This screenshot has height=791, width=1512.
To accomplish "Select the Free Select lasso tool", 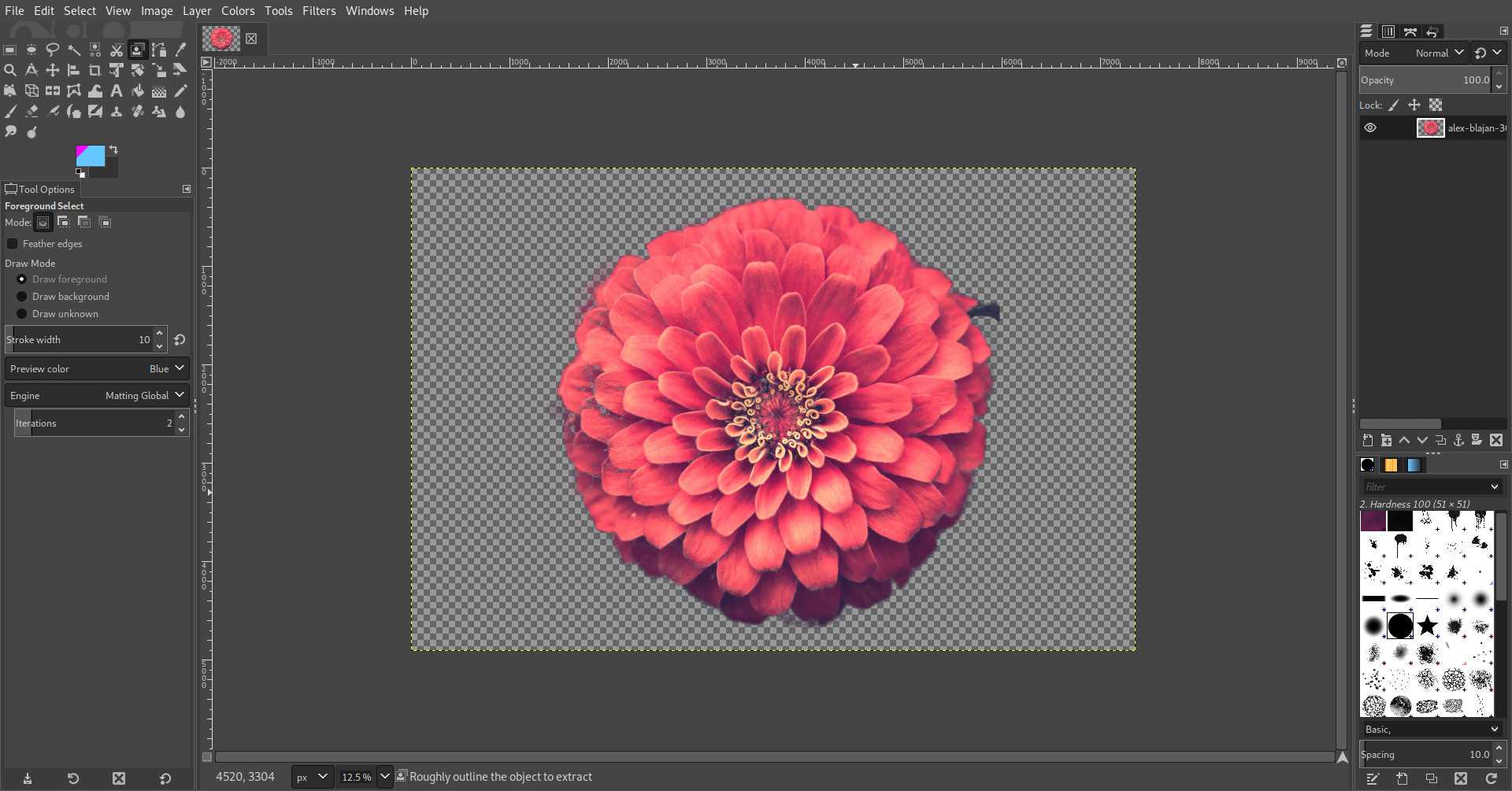I will tap(53, 50).
